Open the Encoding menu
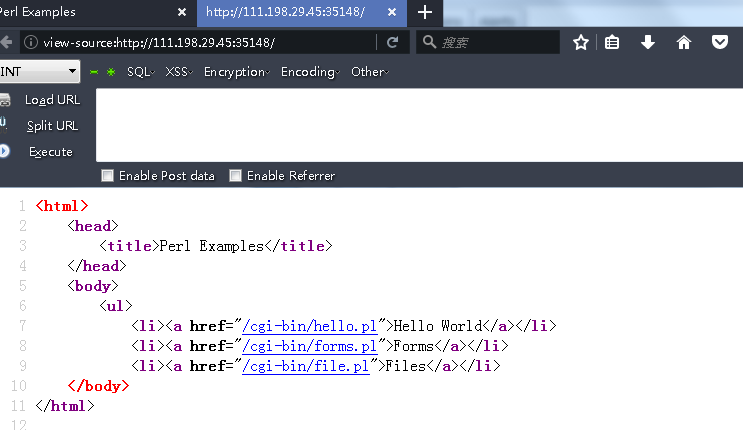 309,72
